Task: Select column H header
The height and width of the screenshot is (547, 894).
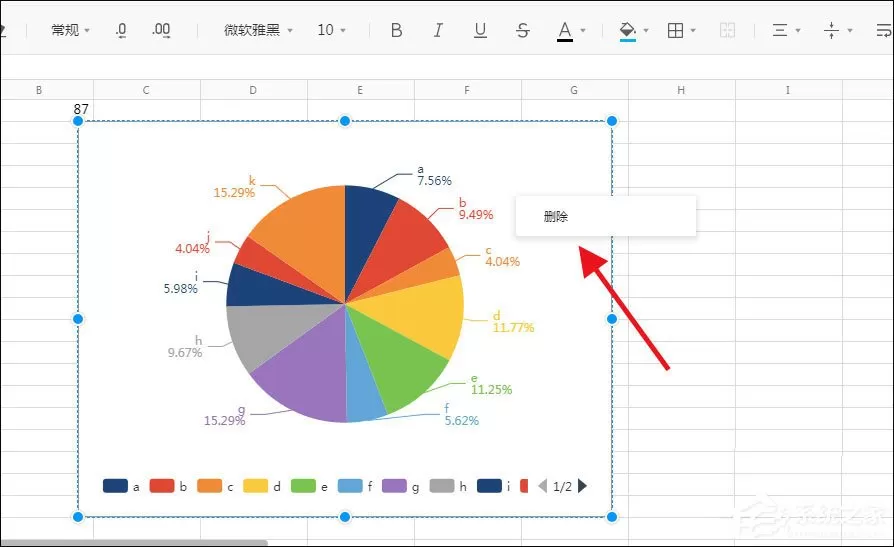Action: tap(681, 90)
